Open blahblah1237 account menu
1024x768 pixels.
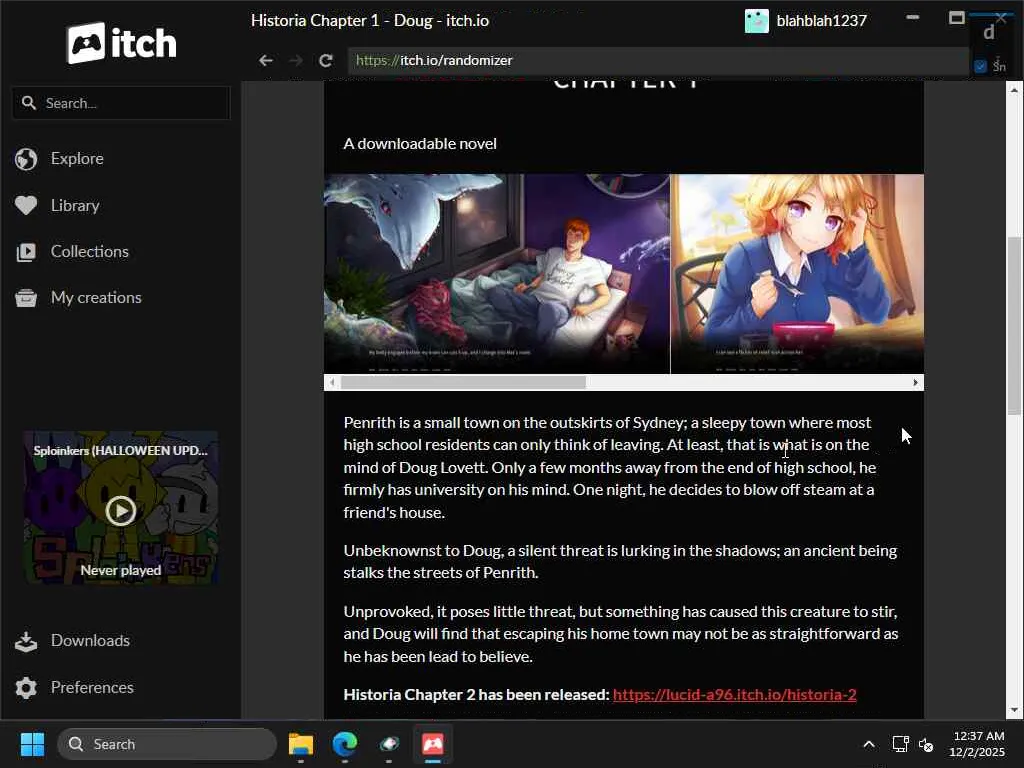[807, 21]
